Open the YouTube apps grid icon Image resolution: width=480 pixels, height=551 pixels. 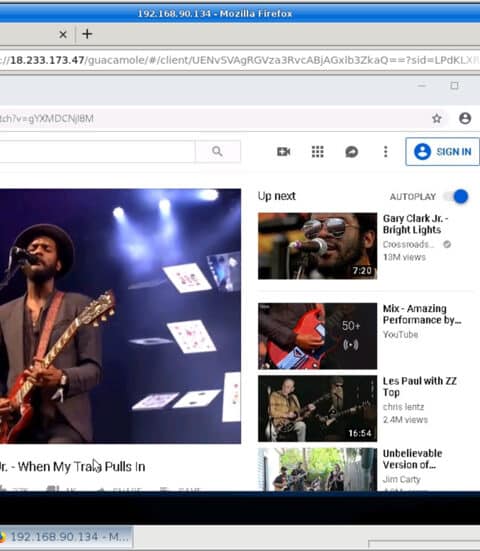(x=318, y=151)
